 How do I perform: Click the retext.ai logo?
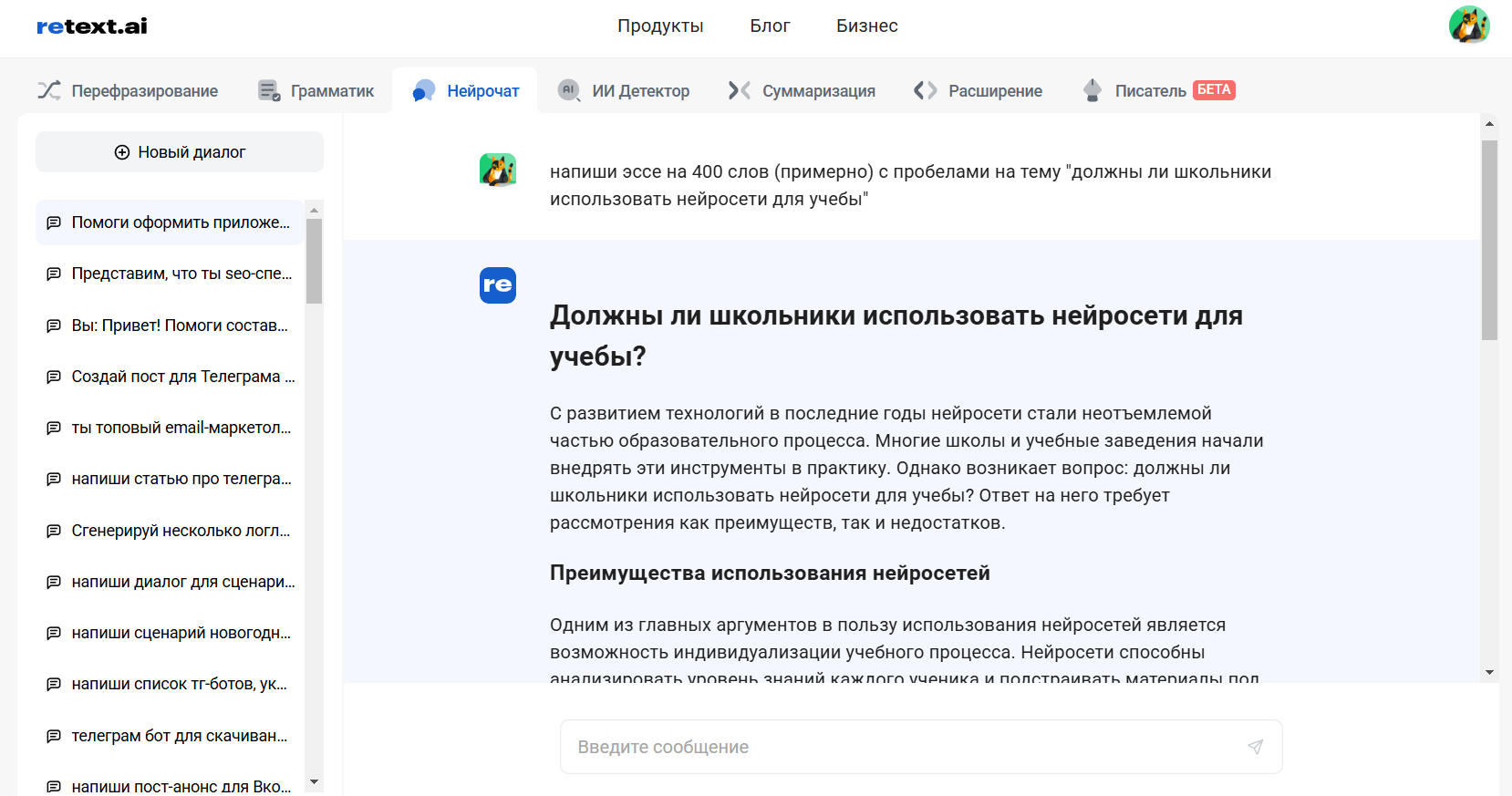91,26
